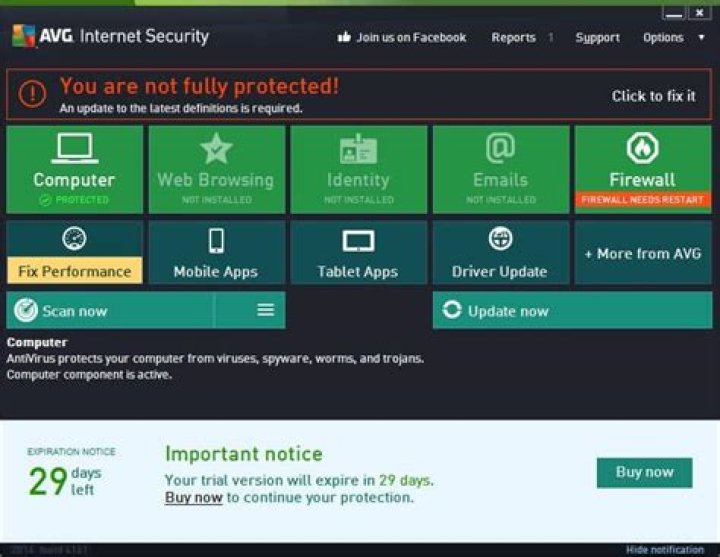Click Web Browsing NOT INSTALLED status
The height and width of the screenshot is (557, 720).
click(x=216, y=200)
